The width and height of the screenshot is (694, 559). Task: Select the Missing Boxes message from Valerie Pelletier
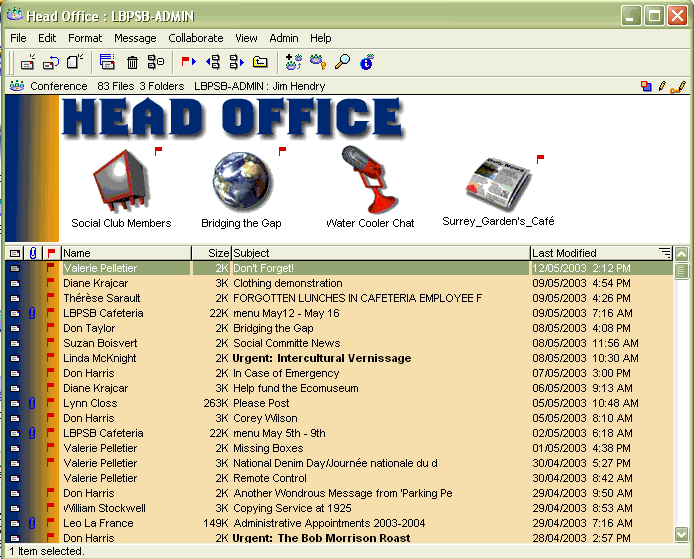[x=268, y=448]
